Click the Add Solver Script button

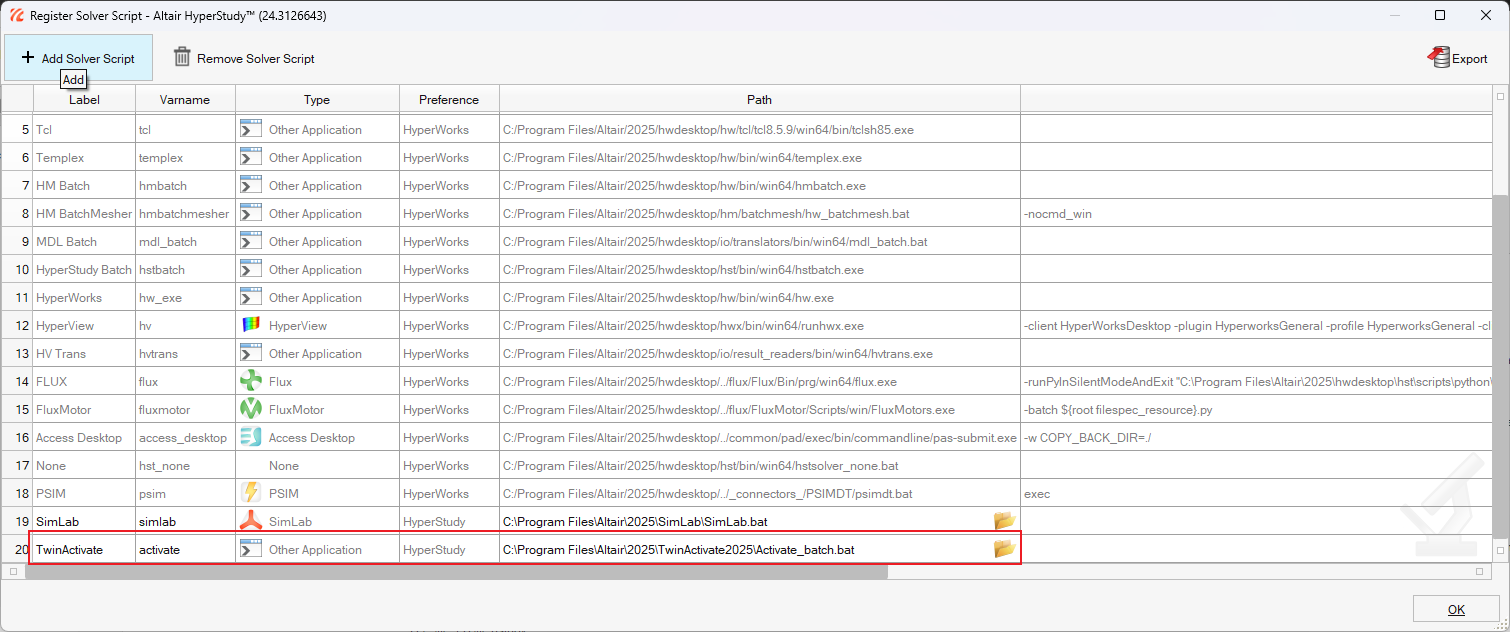click(x=78, y=58)
